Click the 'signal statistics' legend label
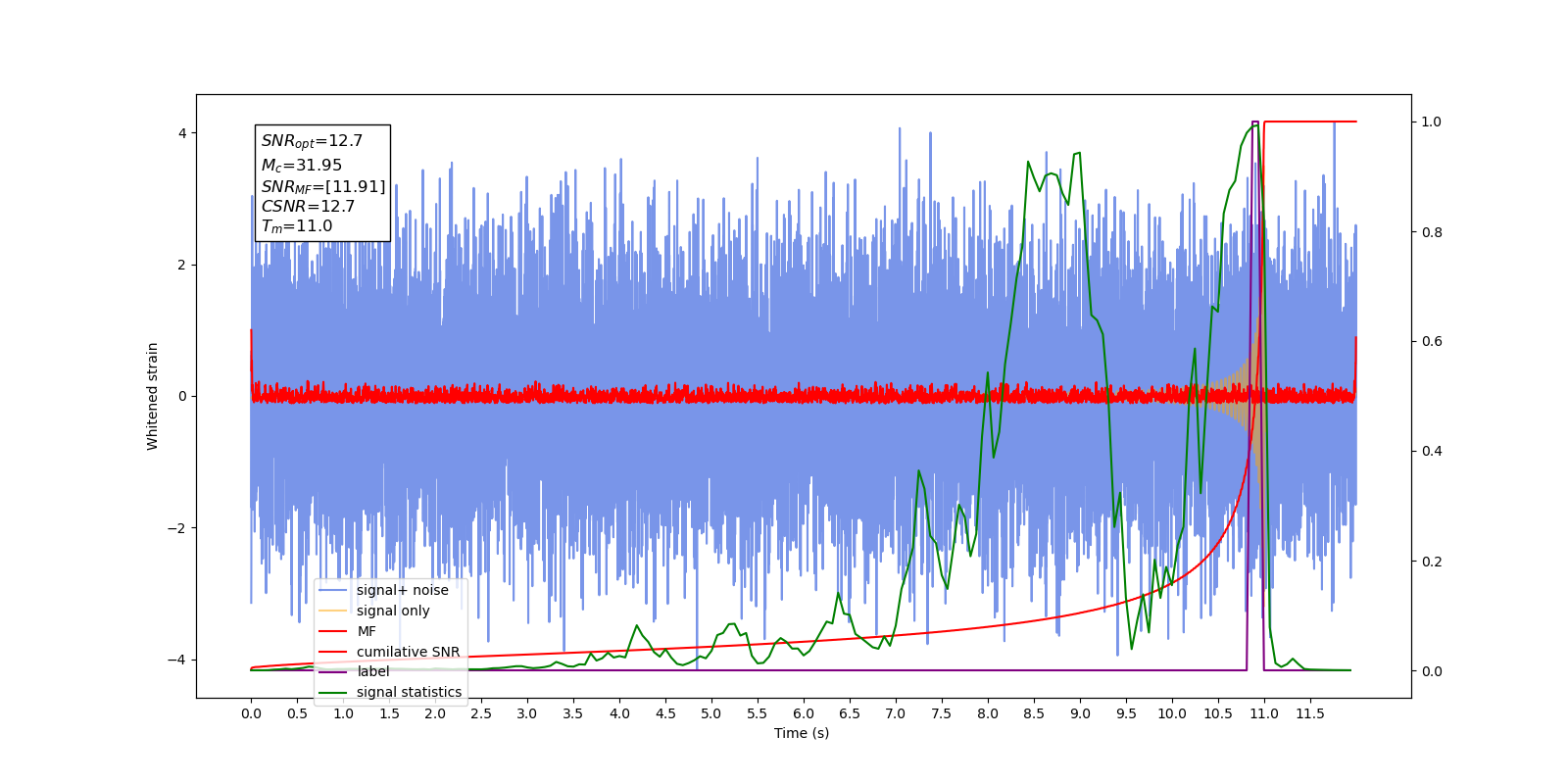Viewport: 1568px width, 784px height. point(409,692)
